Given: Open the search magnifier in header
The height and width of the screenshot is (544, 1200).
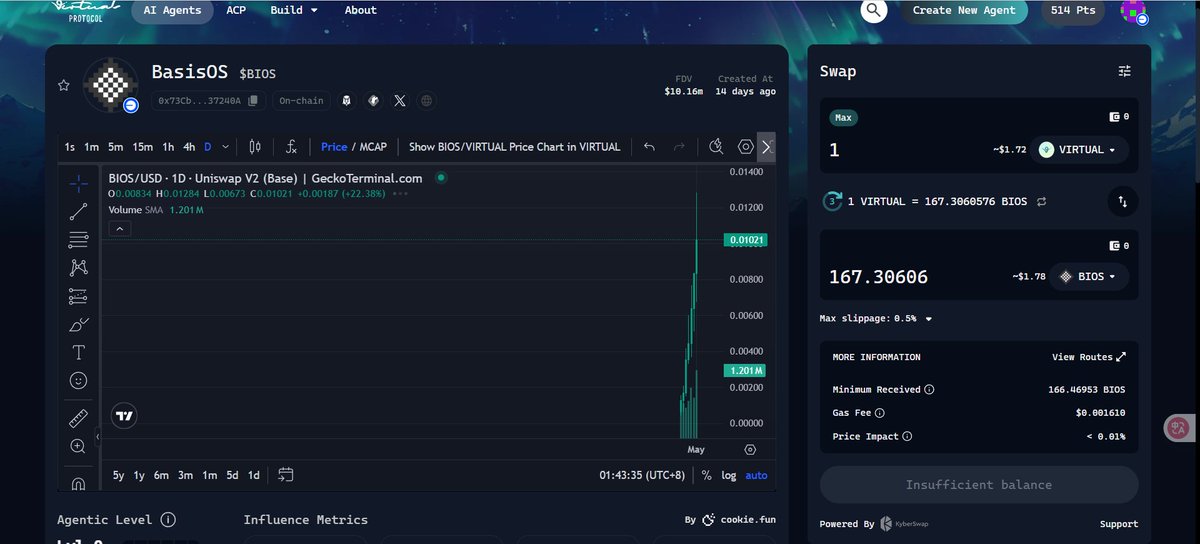Looking at the screenshot, I should click(874, 11).
